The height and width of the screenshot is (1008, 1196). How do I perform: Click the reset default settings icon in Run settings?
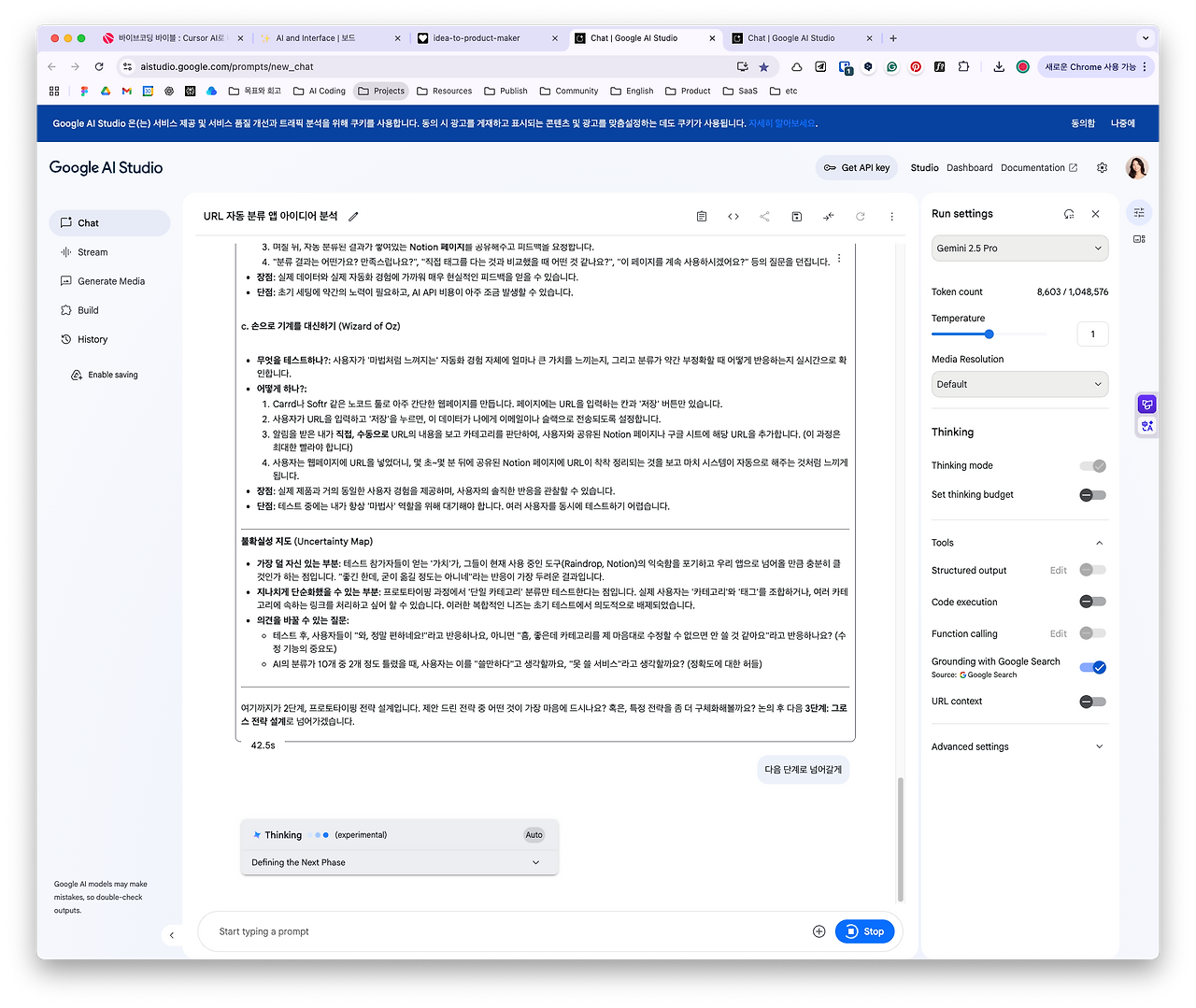click(x=1069, y=214)
